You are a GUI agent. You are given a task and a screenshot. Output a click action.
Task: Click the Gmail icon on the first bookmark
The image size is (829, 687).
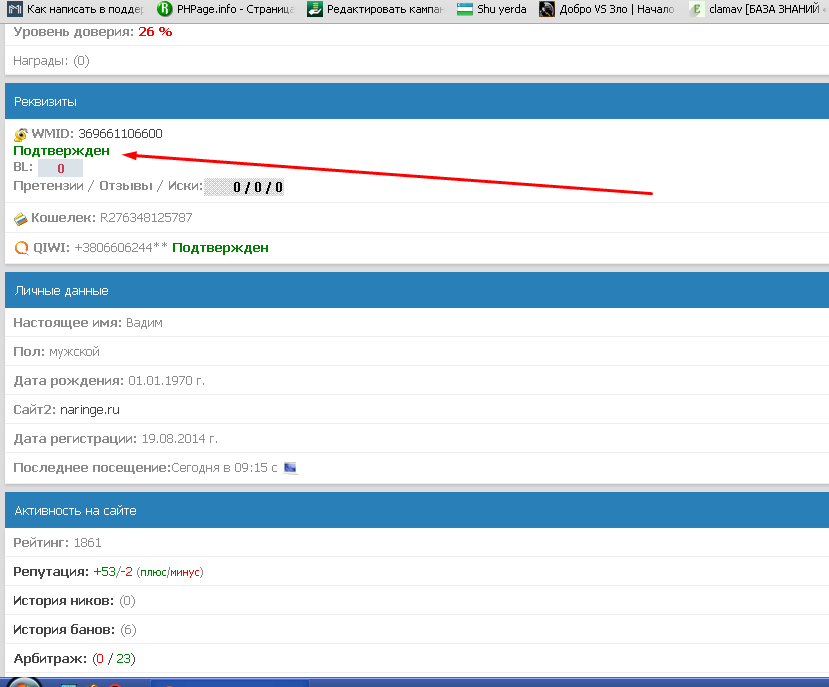[14, 9]
